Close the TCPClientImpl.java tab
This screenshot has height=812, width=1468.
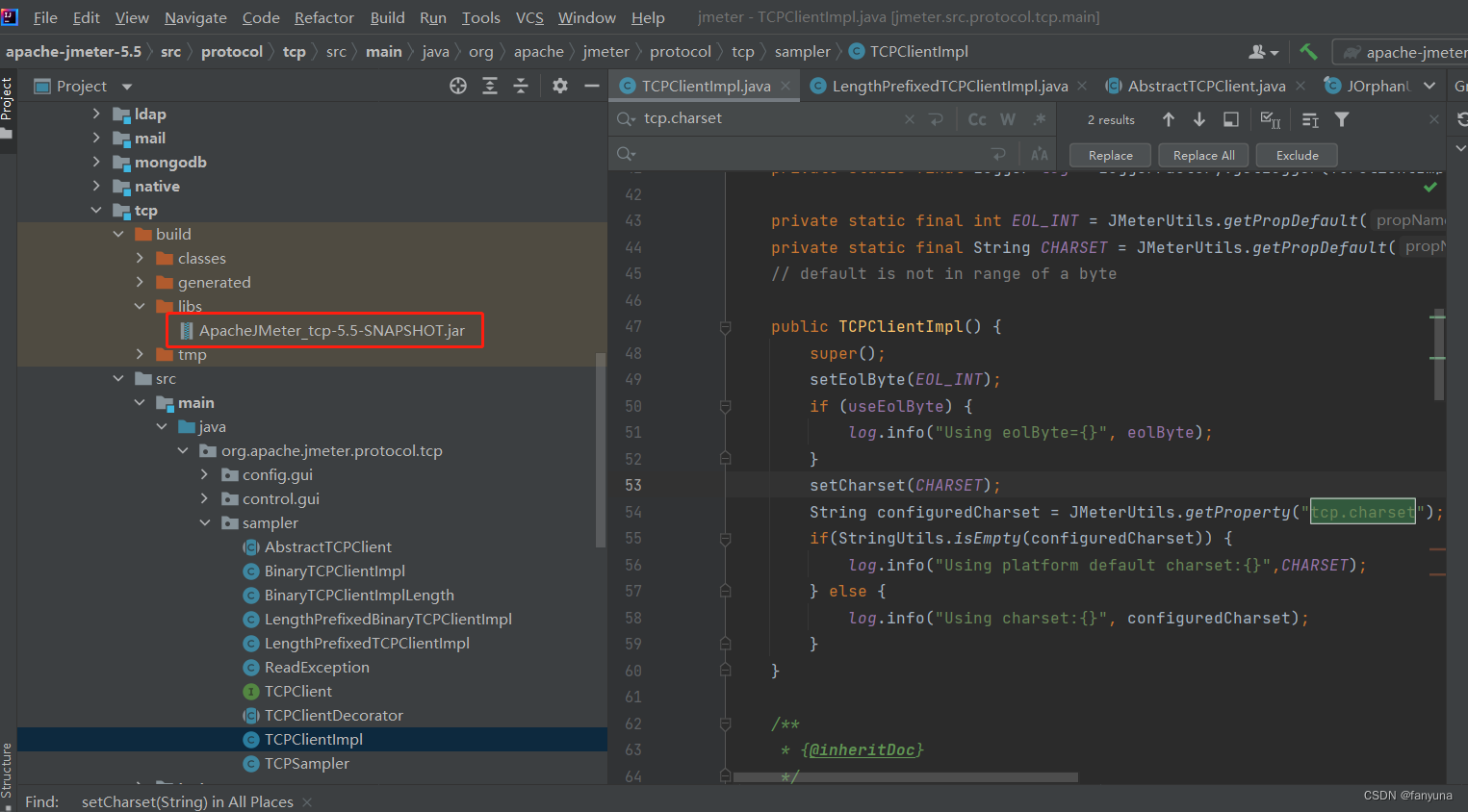(x=786, y=86)
